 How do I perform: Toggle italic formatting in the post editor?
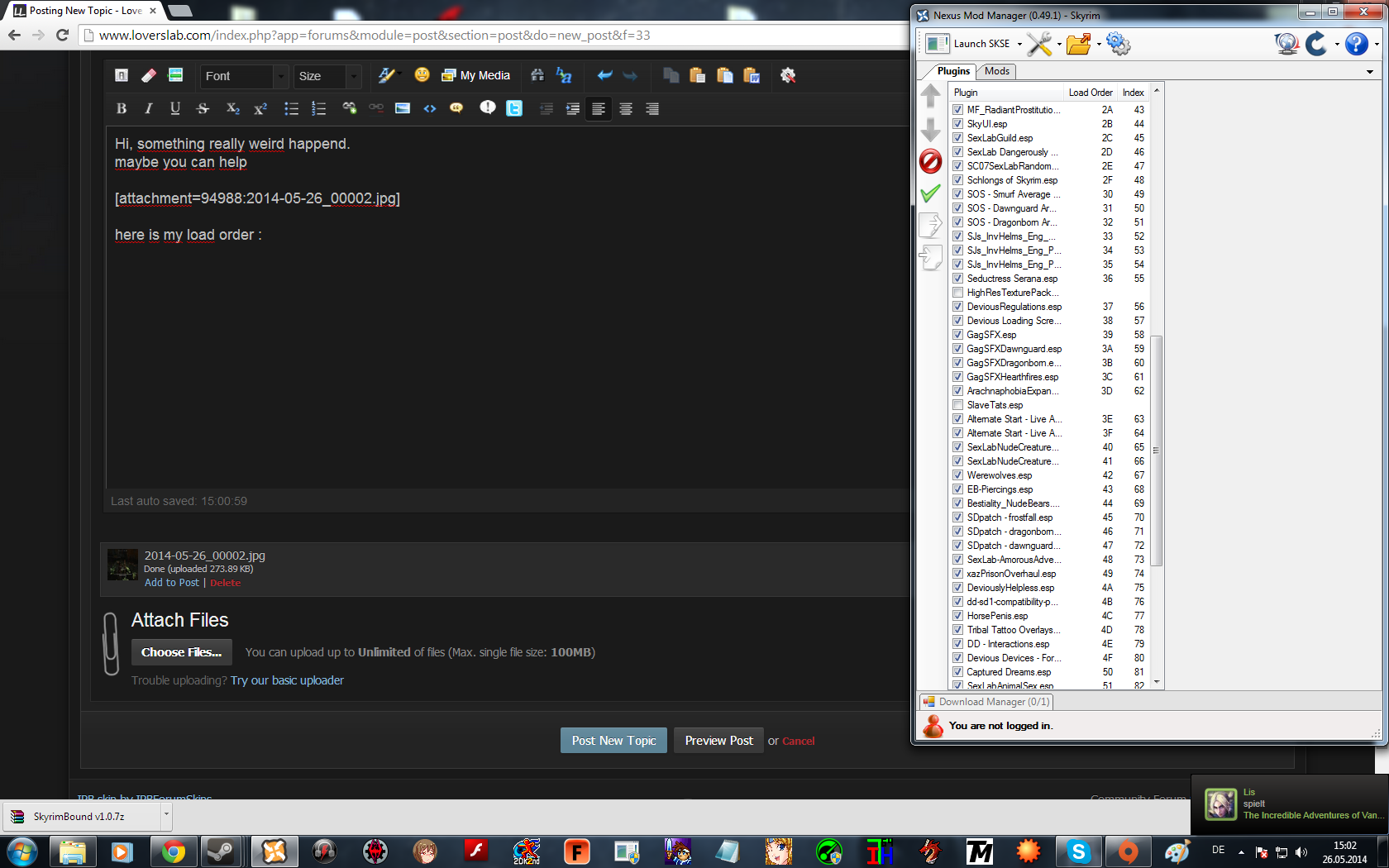coord(149,108)
